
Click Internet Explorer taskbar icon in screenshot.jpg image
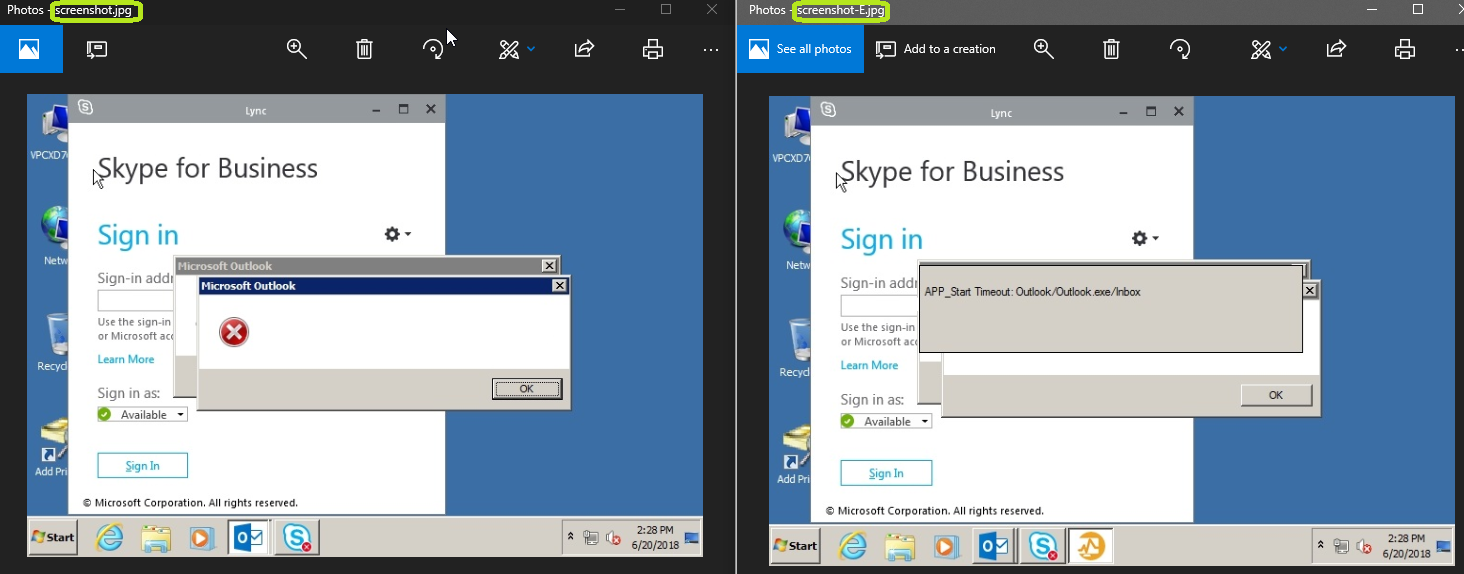(x=109, y=538)
